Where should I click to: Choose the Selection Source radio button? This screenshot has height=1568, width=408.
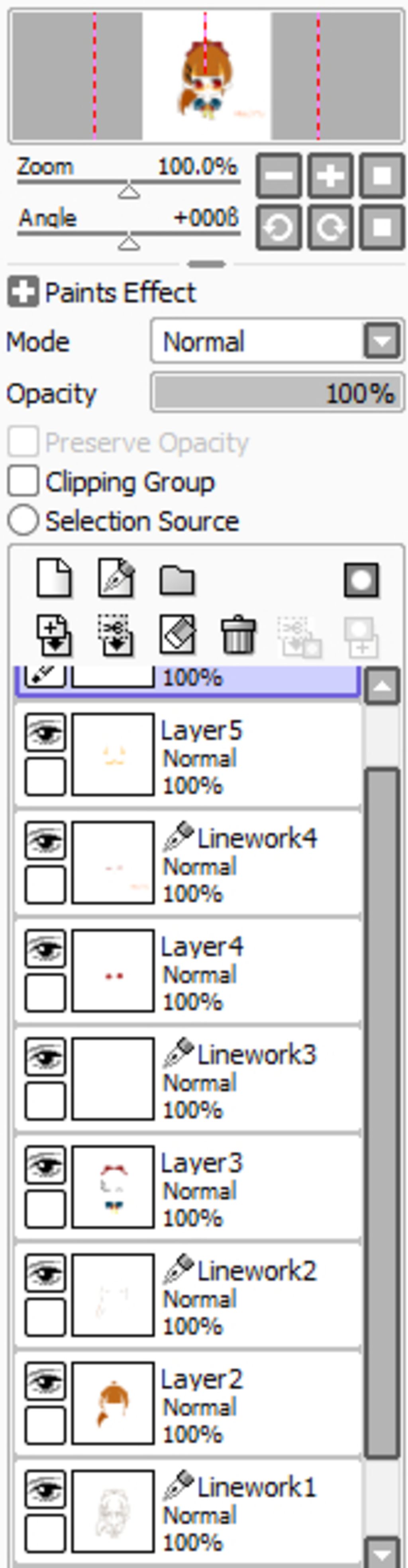[x=23, y=521]
